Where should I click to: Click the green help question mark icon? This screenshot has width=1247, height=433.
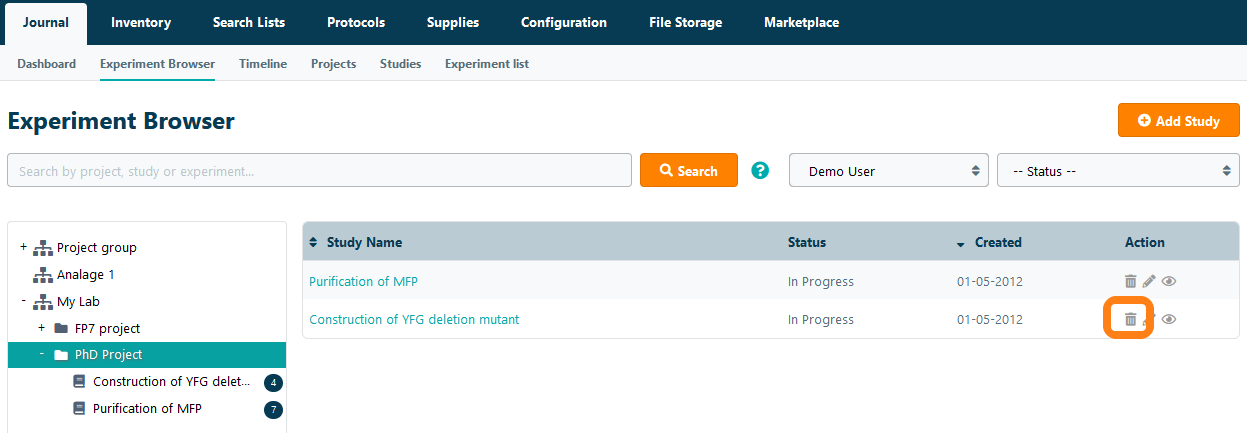click(760, 171)
